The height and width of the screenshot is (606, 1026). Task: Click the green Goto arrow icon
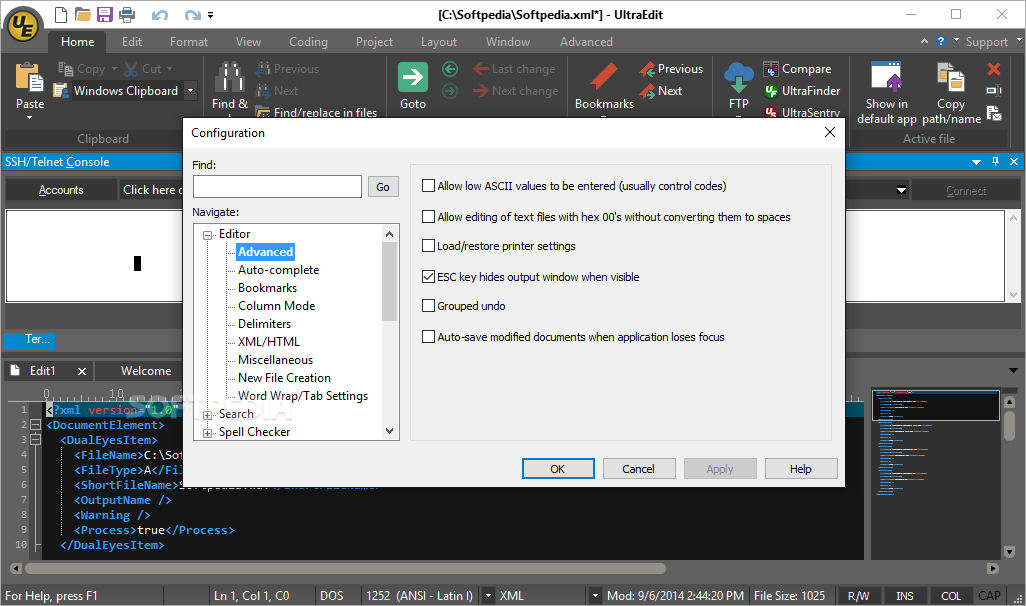pyautogui.click(x=413, y=77)
